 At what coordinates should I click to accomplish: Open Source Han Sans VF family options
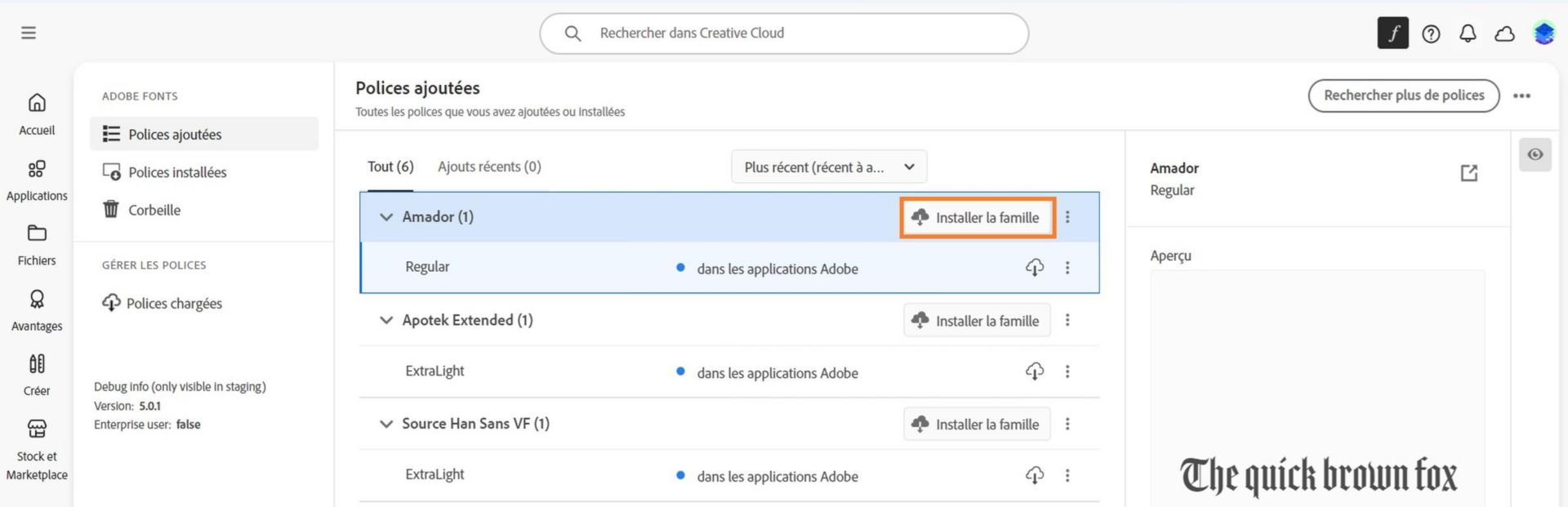click(1067, 424)
